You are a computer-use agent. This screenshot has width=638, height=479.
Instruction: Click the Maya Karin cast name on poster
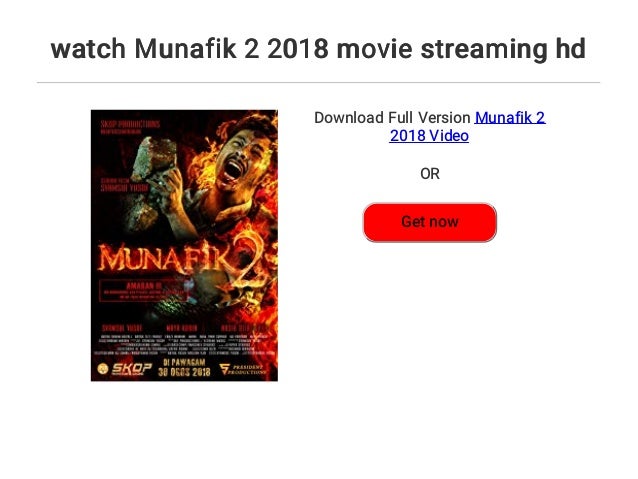181,328
